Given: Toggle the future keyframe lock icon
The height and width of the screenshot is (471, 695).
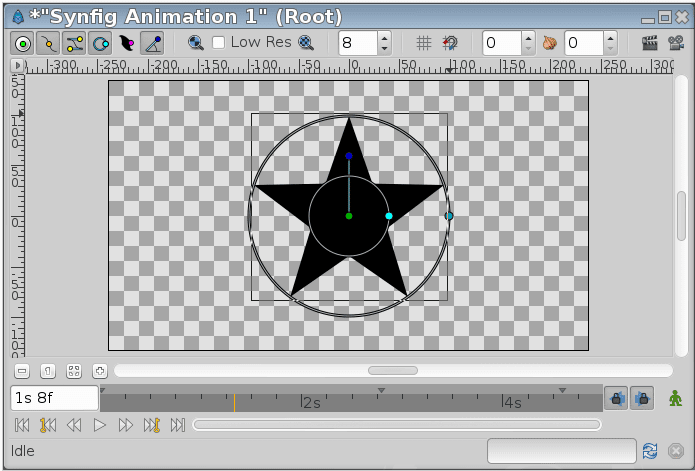Looking at the screenshot, I should coord(642,398).
